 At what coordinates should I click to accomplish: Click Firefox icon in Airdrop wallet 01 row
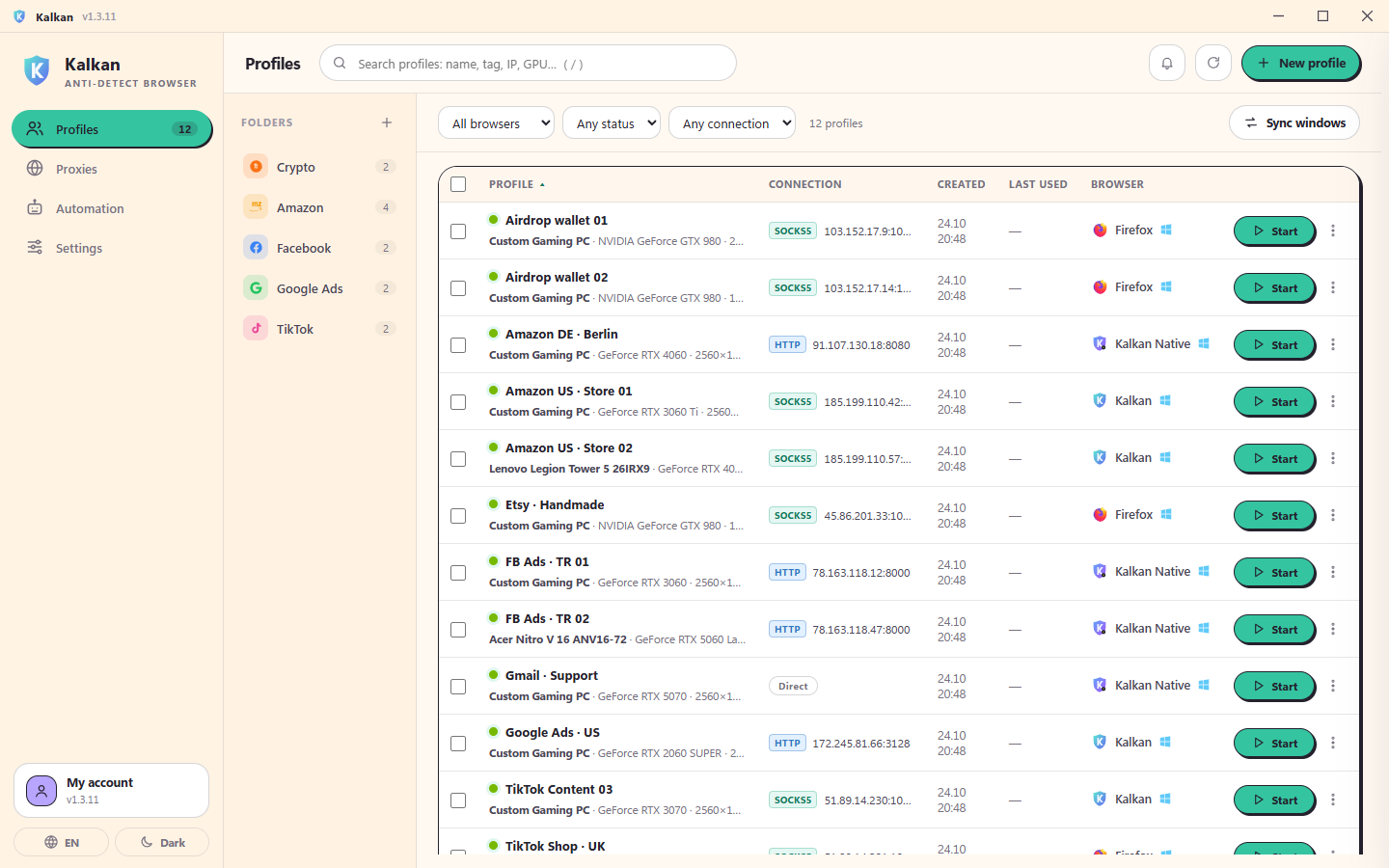(x=1100, y=231)
